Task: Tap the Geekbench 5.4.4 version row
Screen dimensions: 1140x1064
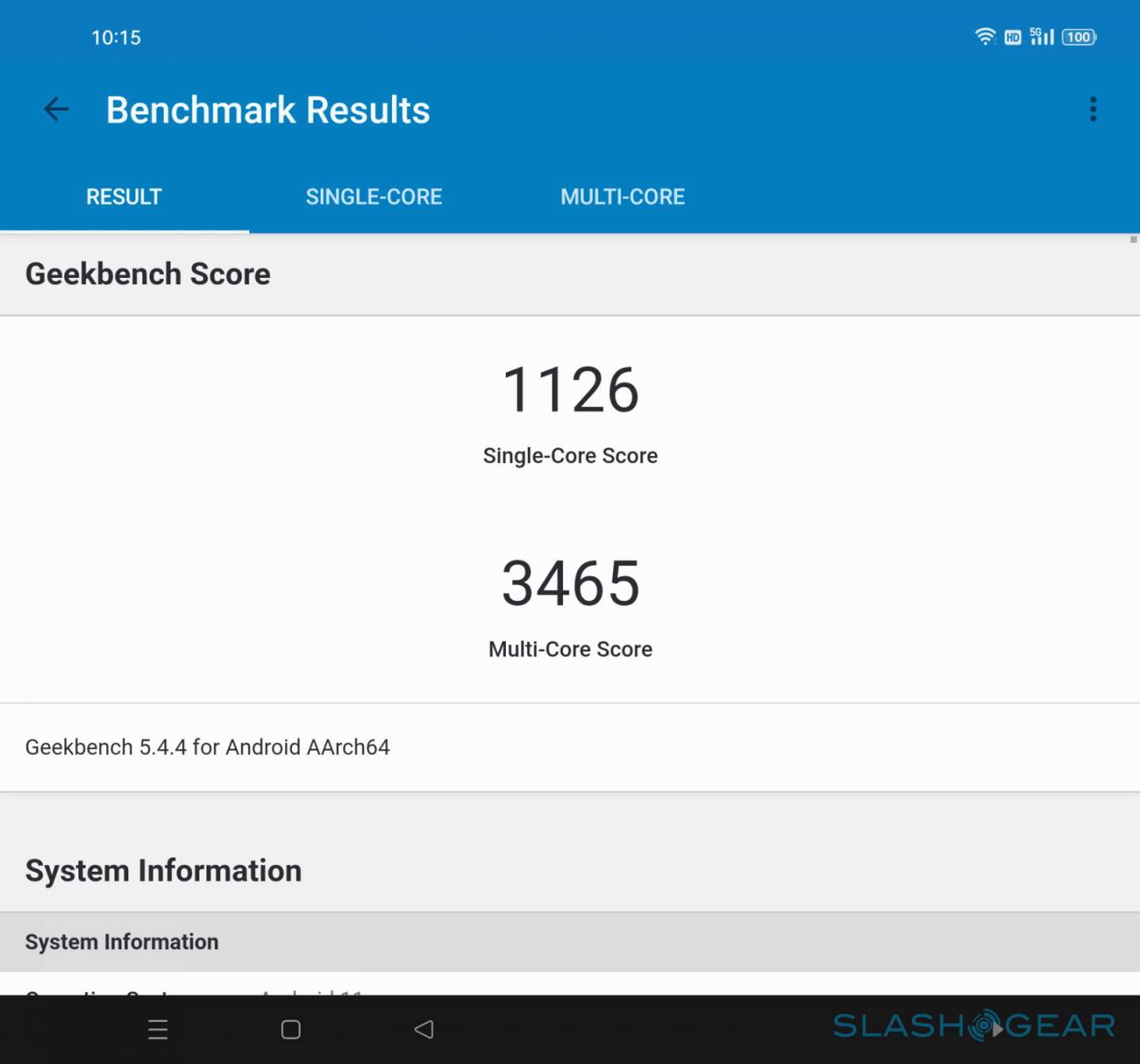Action: (207, 747)
